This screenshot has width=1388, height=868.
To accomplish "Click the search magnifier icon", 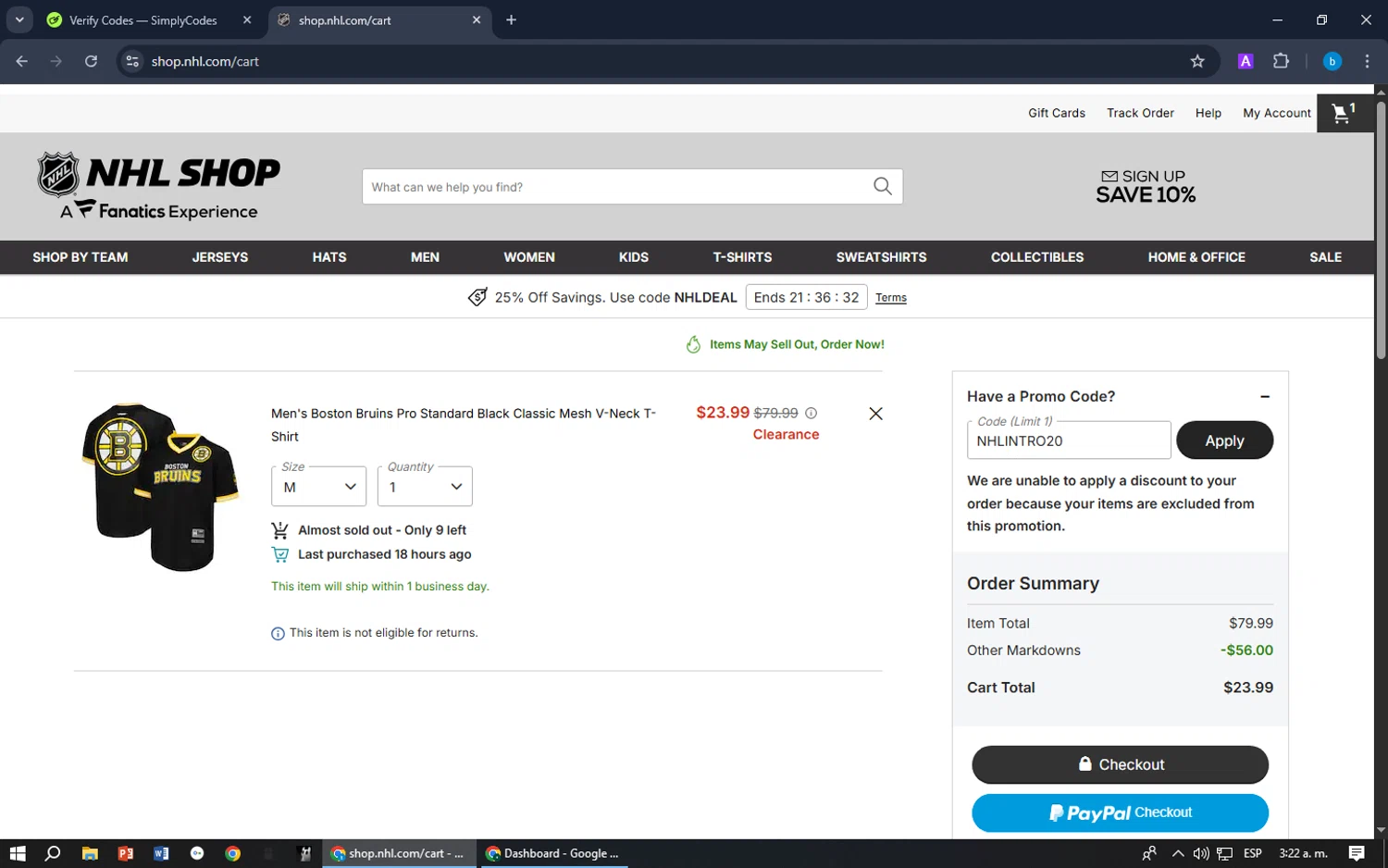I will pos(883,186).
